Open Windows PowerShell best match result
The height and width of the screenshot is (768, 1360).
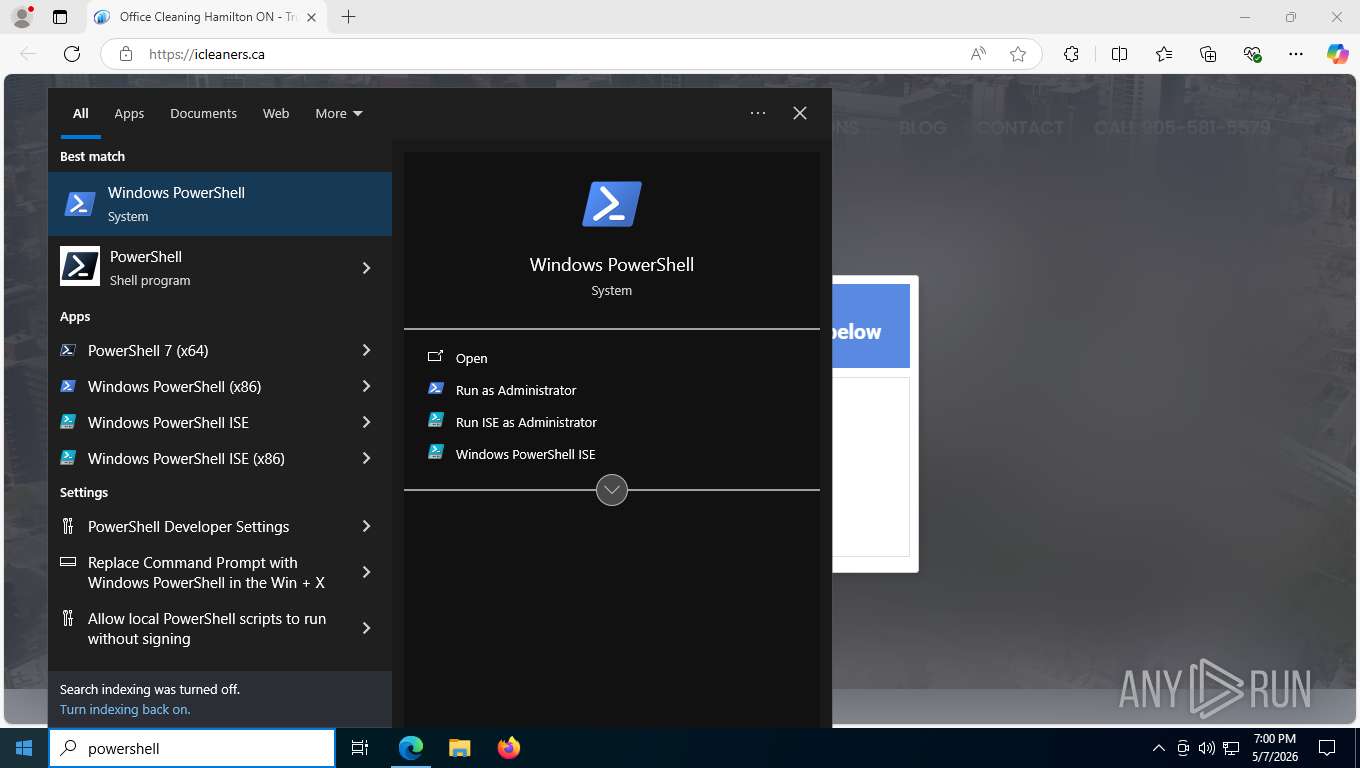(x=220, y=204)
